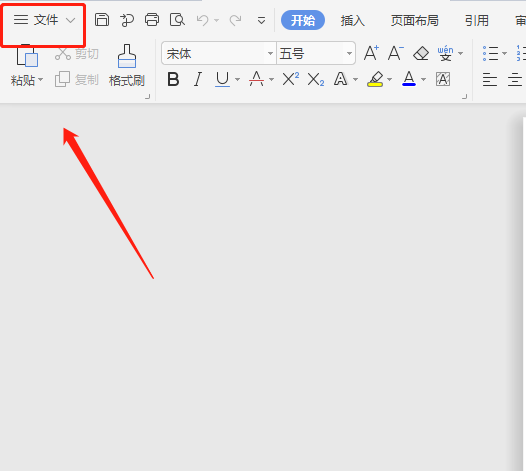Click the Undo arrow icon
The width and height of the screenshot is (526, 471).
click(x=202, y=20)
